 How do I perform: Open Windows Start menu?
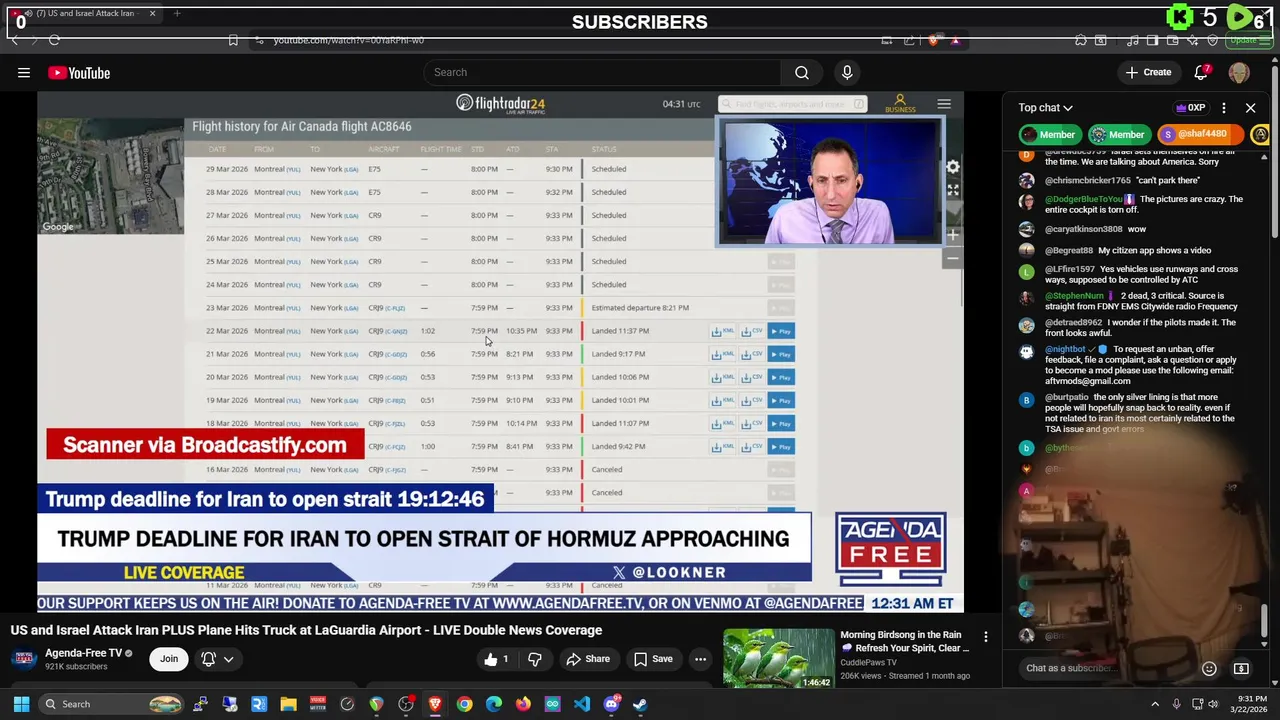coord(21,704)
